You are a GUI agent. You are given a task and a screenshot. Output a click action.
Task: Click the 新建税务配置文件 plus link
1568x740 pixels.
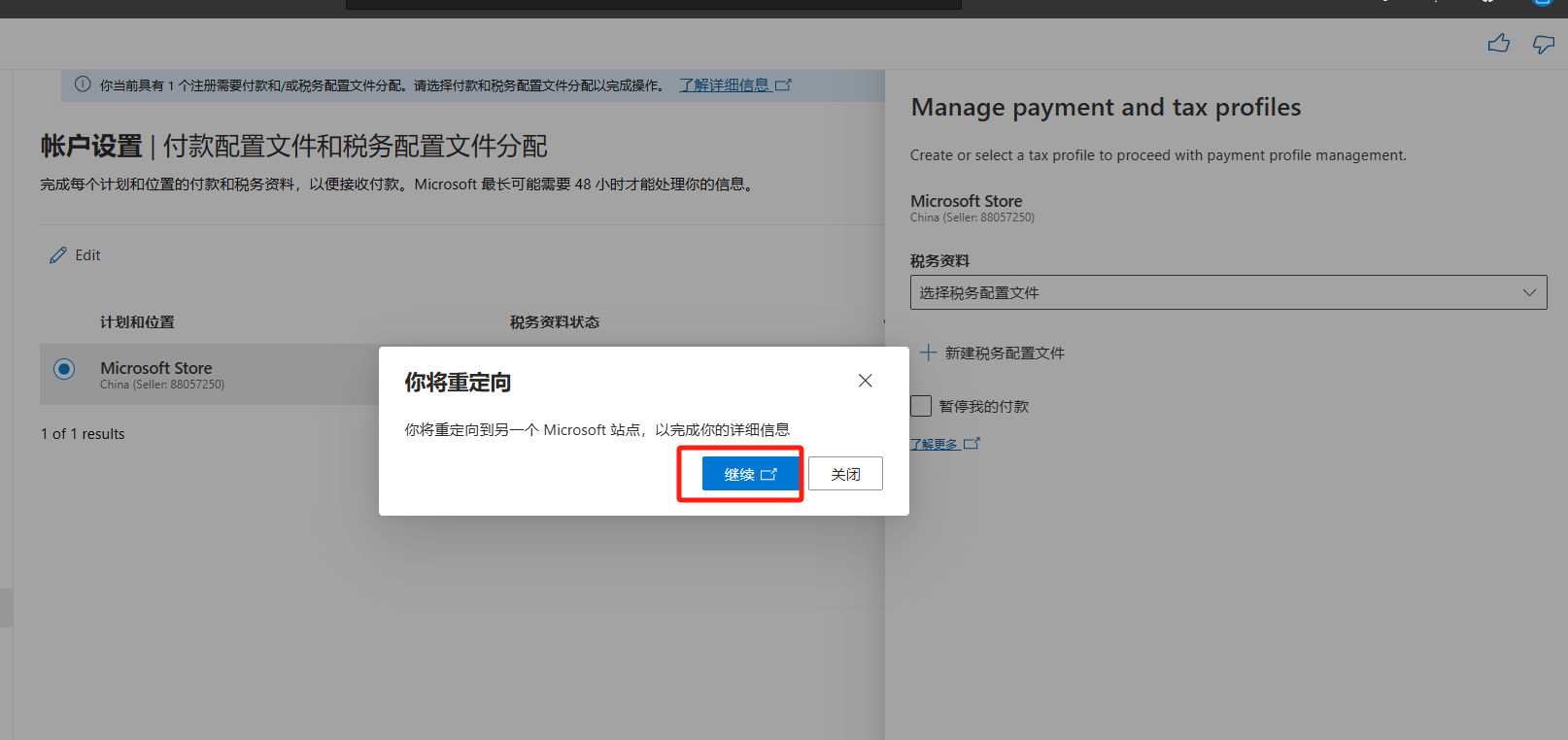coord(992,353)
